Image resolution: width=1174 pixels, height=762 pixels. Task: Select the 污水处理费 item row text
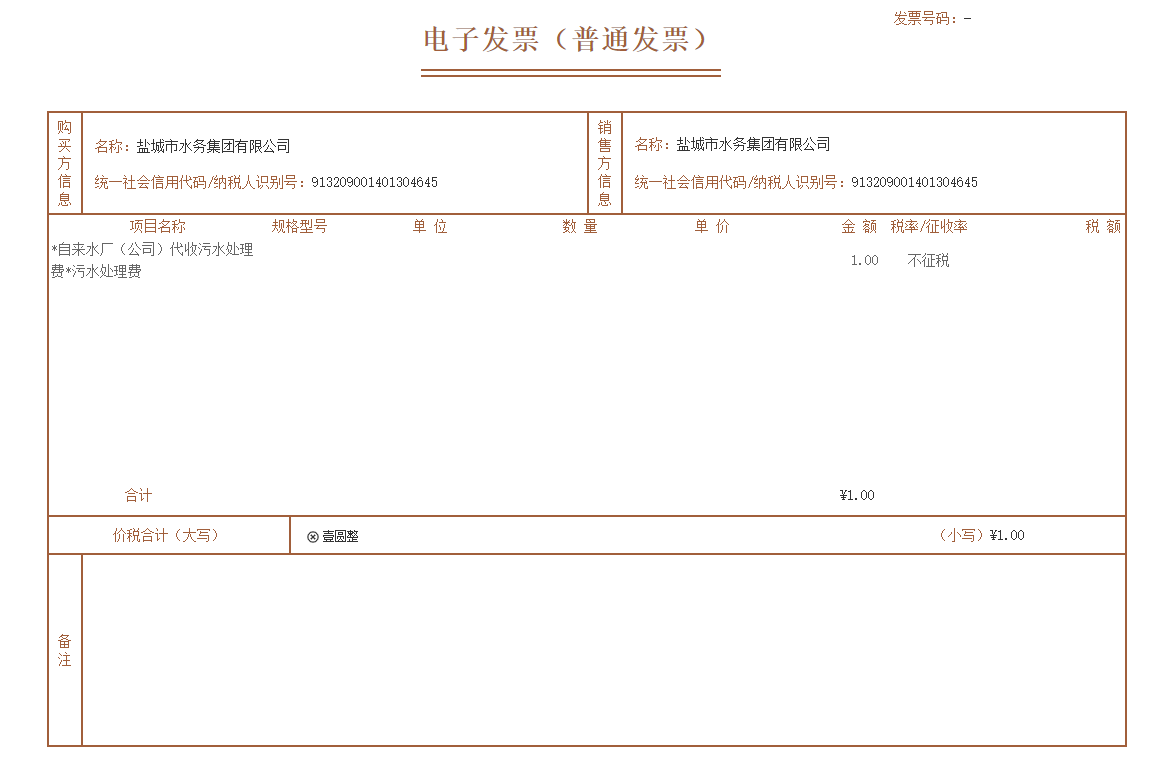(152, 260)
